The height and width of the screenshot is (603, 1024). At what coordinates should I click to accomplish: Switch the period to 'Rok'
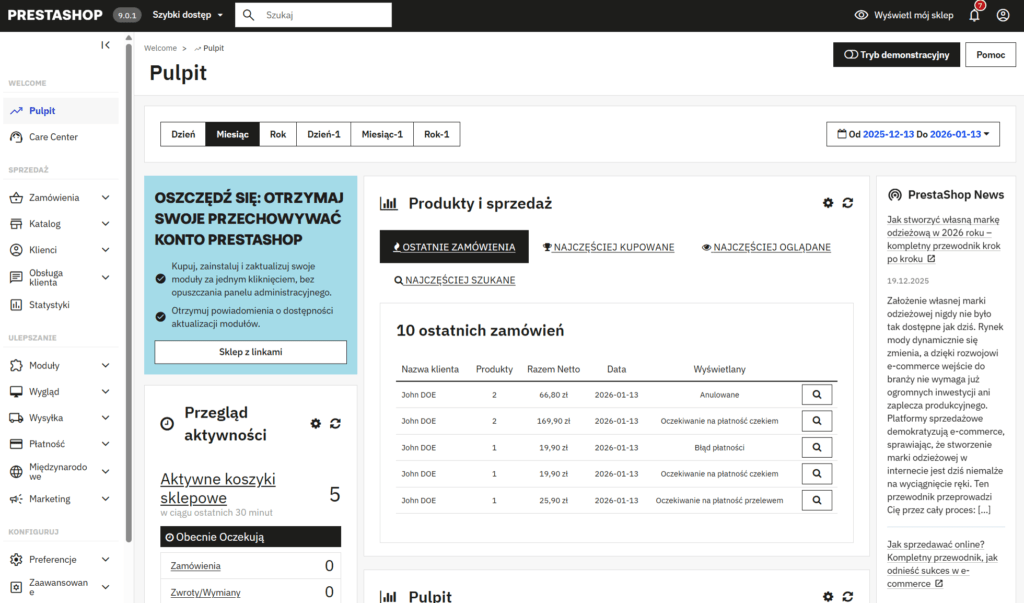277,133
